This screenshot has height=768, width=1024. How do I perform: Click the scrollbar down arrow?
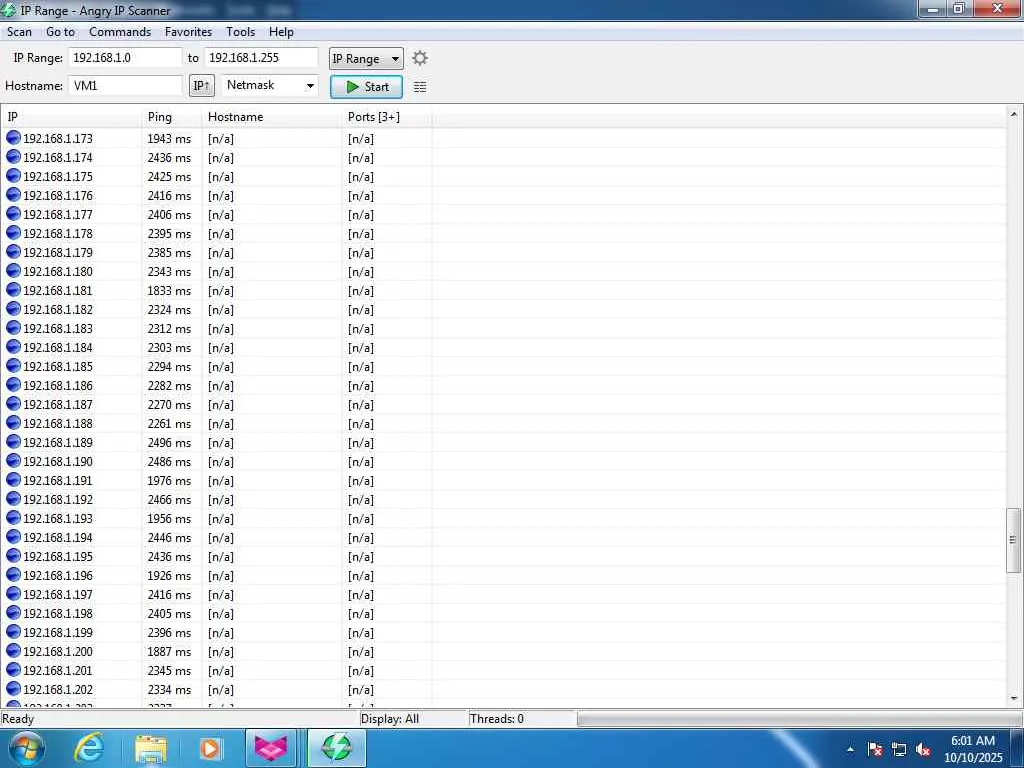[x=1014, y=698]
